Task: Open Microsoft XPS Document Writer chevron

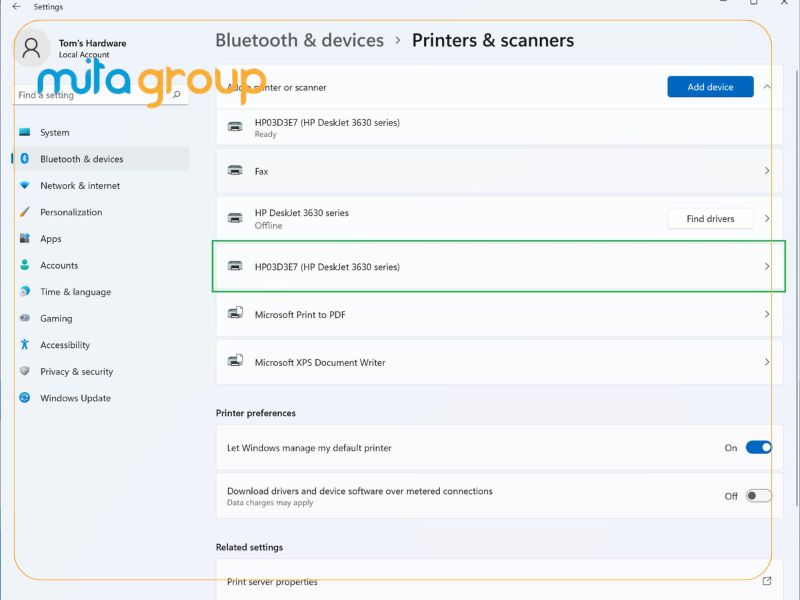Action: pyautogui.click(x=766, y=362)
